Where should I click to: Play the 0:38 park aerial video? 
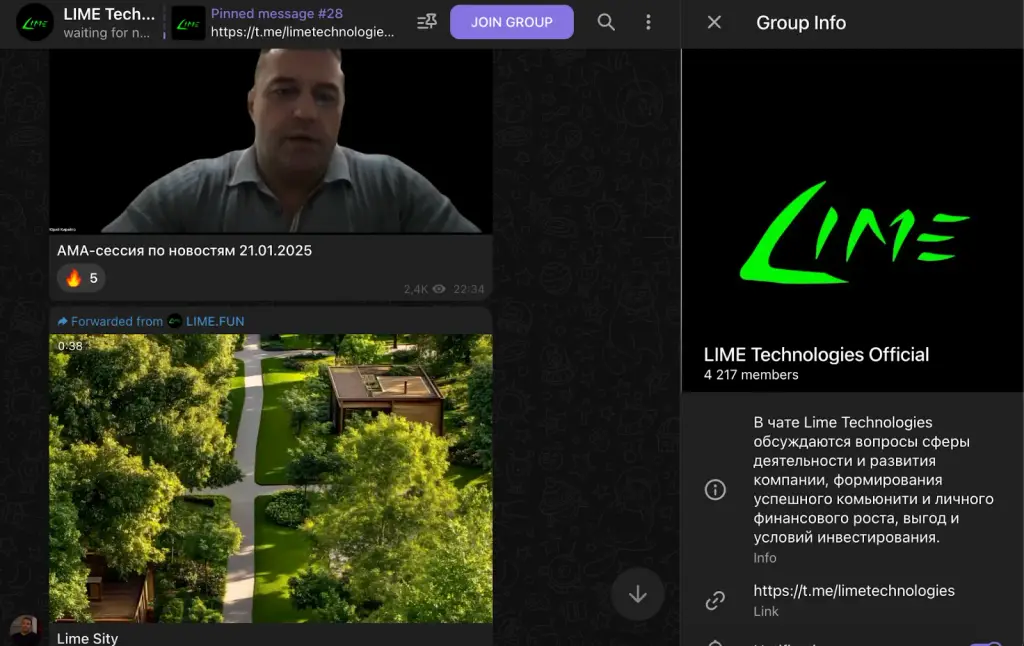click(270, 478)
